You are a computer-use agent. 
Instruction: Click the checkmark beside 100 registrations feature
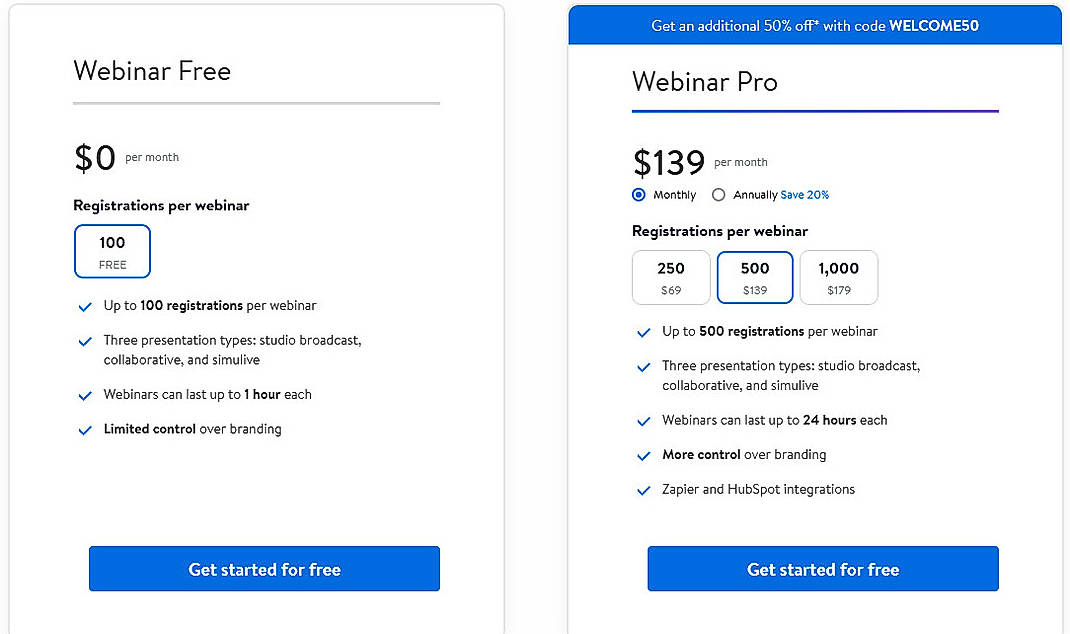(x=85, y=306)
